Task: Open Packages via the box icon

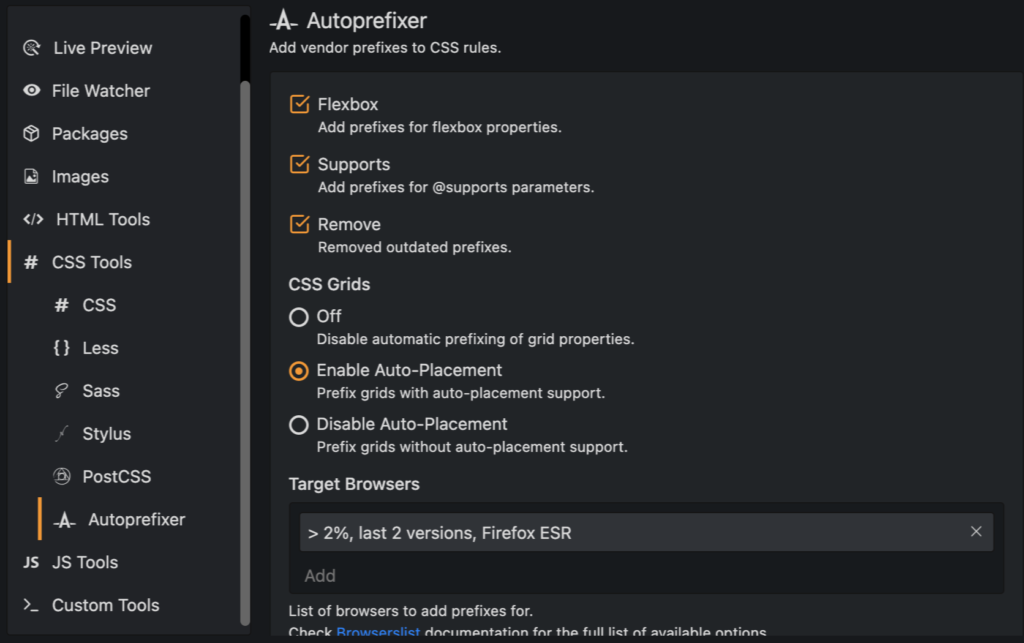Action: (31, 133)
